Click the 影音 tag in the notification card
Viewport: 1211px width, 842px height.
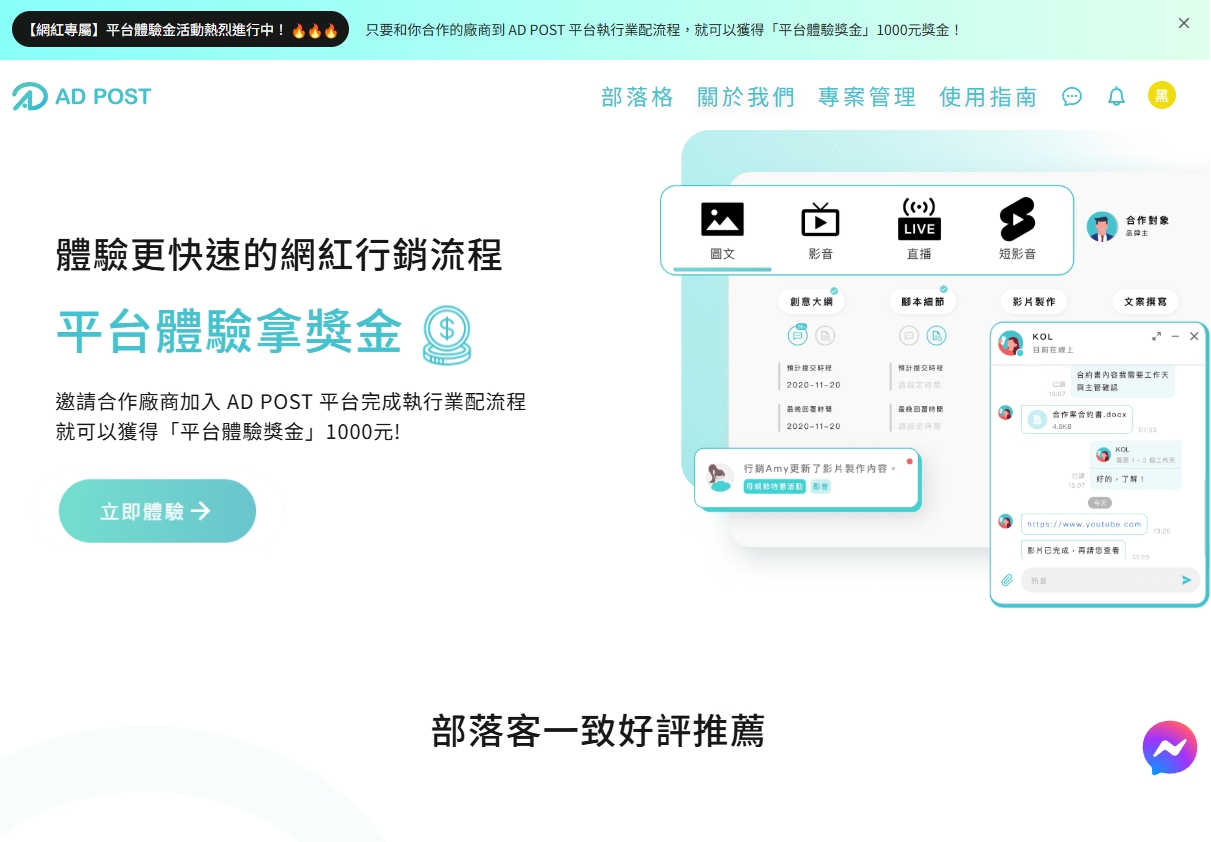tap(820, 486)
